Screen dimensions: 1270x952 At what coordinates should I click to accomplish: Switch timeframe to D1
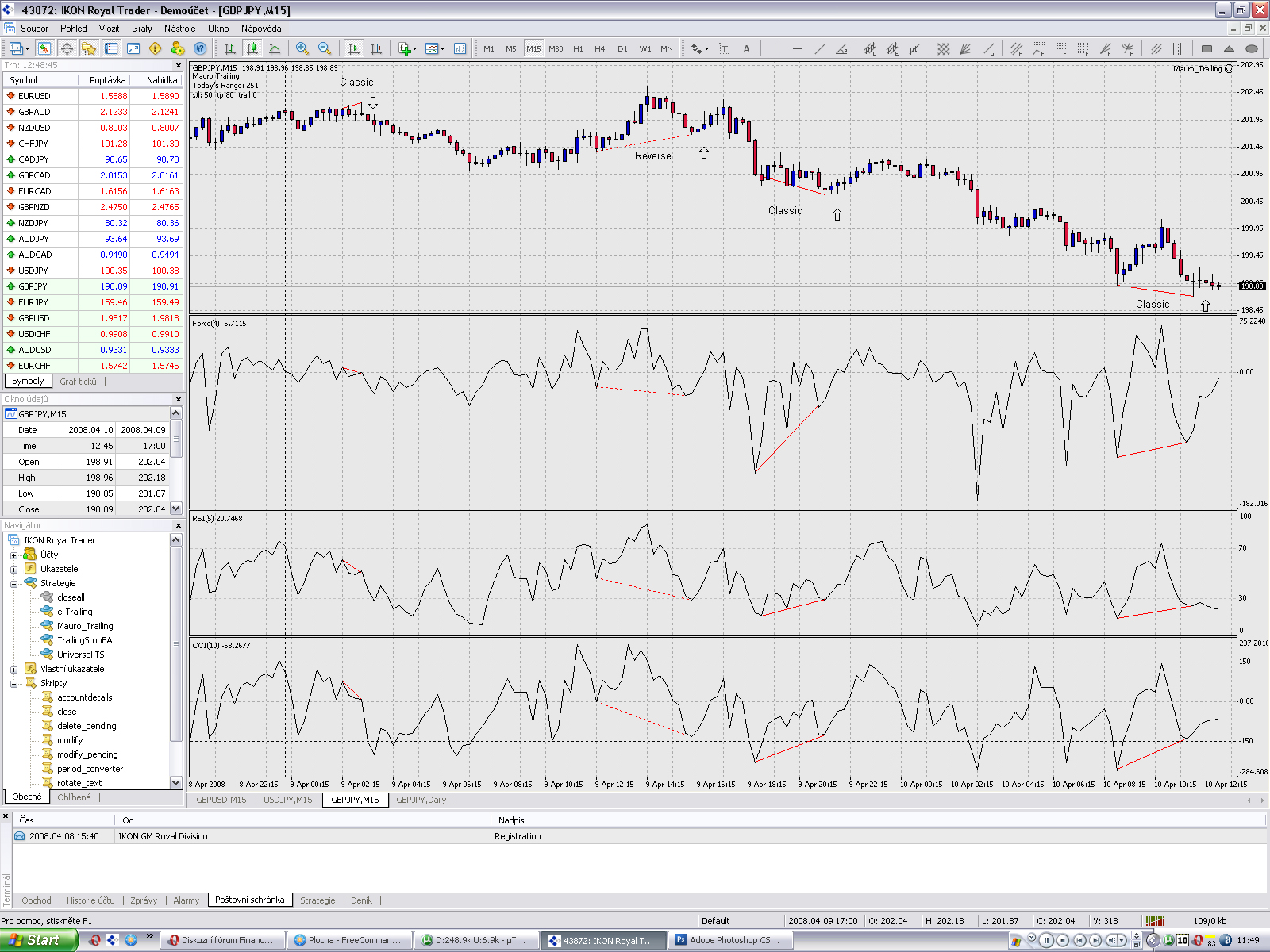[x=622, y=48]
